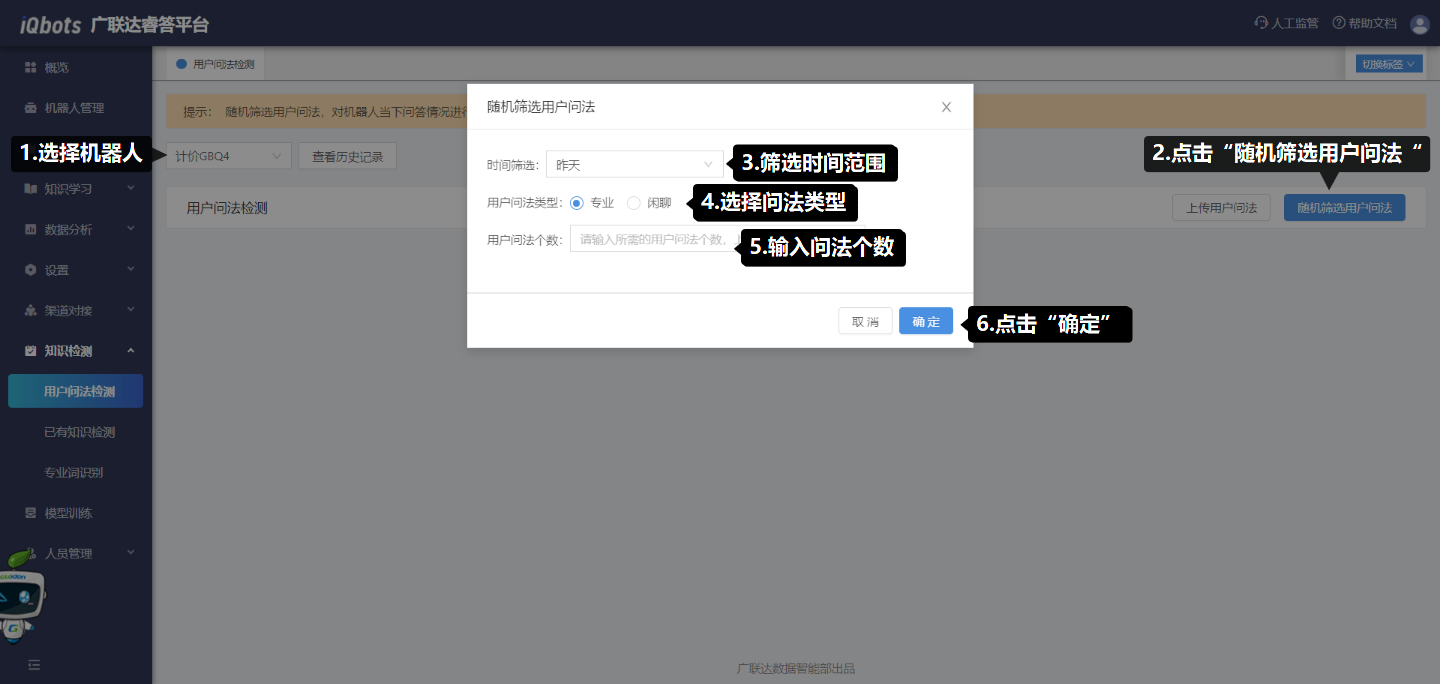Viewport: 1441px width, 684px height.
Task: Click the 确定 confirm button
Action: (x=925, y=321)
